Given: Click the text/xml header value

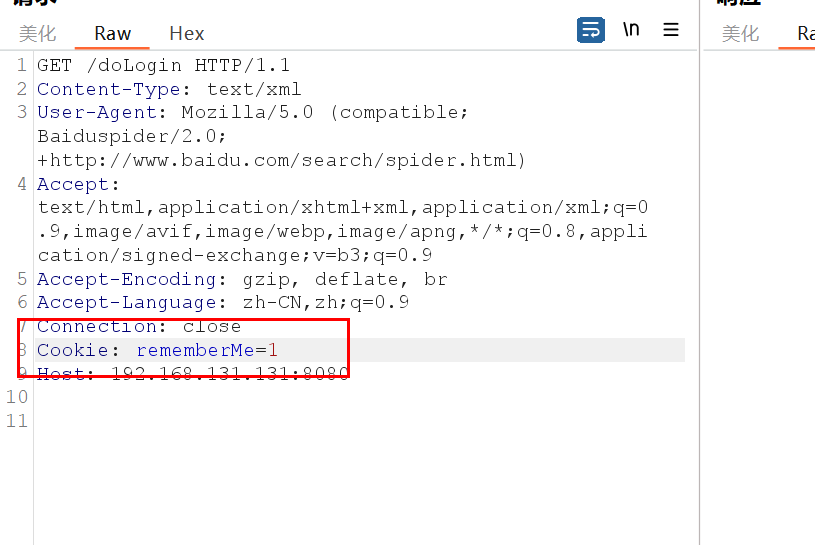Looking at the screenshot, I should click(x=254, y=89).
